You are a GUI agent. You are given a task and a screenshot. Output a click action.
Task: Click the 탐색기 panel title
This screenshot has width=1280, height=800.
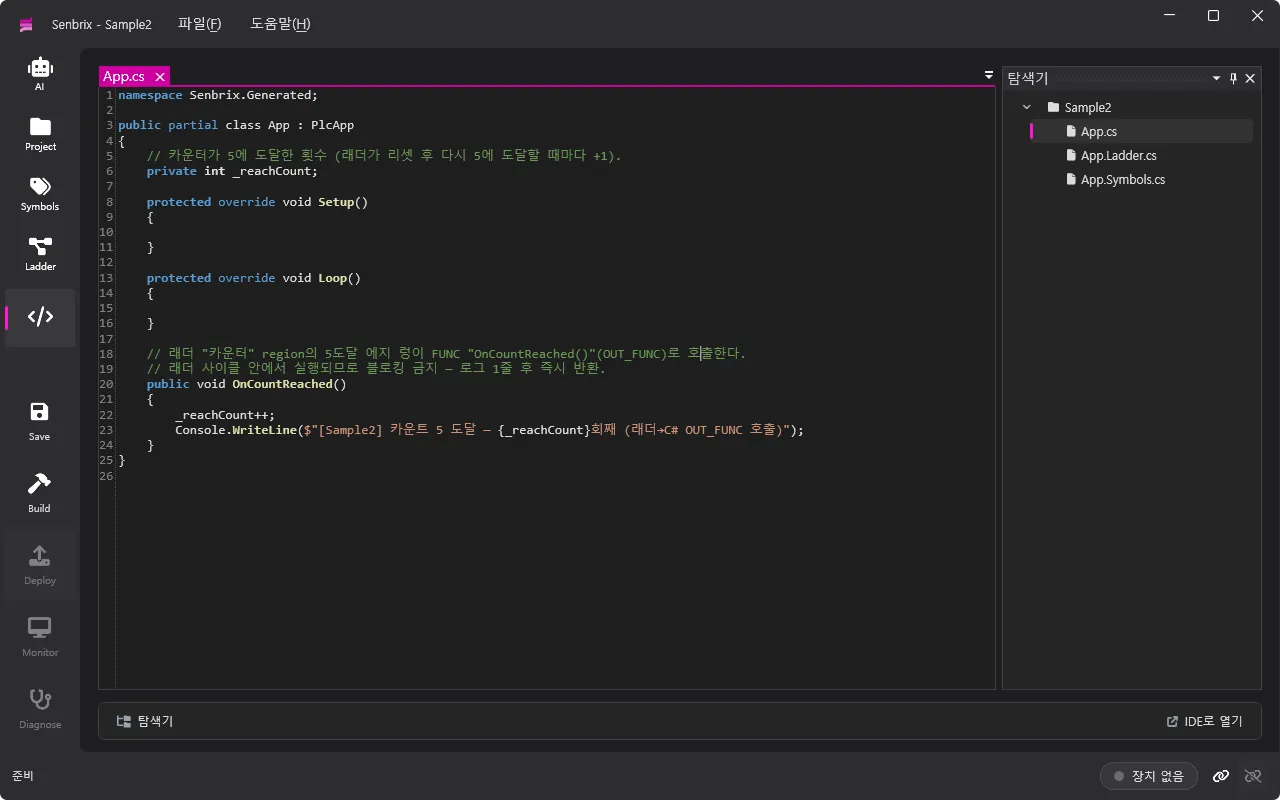click(x=1028, y=78)
